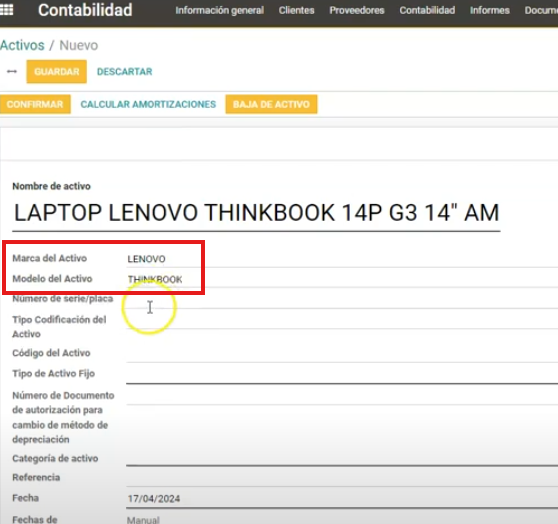Click the arrow icon beside Guardar

click(x=12, y=72)
